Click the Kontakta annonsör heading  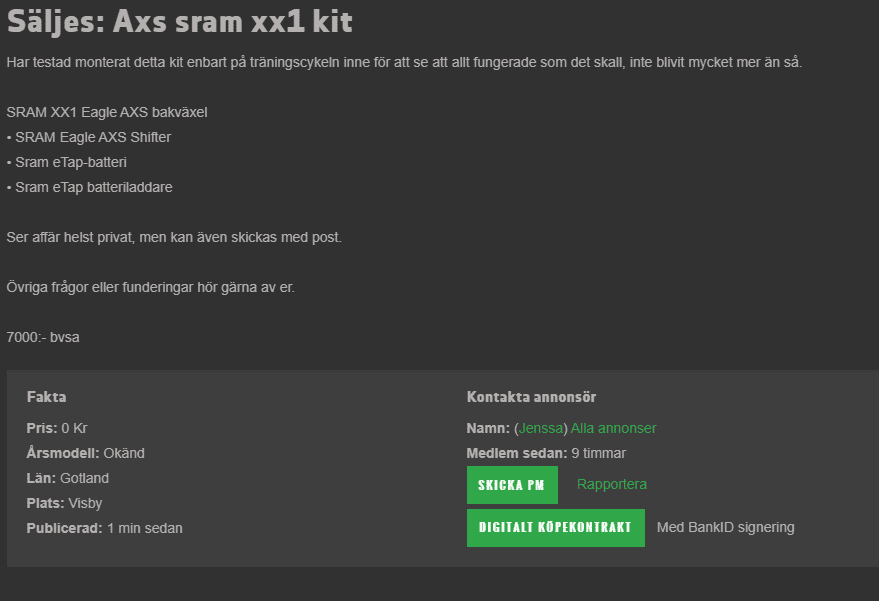pos(531,397)
